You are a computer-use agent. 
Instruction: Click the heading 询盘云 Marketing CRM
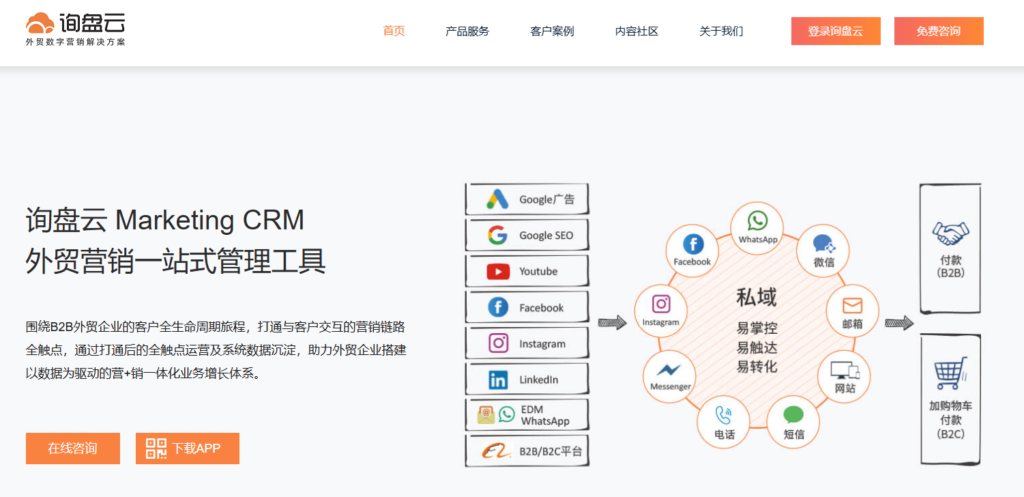pos(165,220)
